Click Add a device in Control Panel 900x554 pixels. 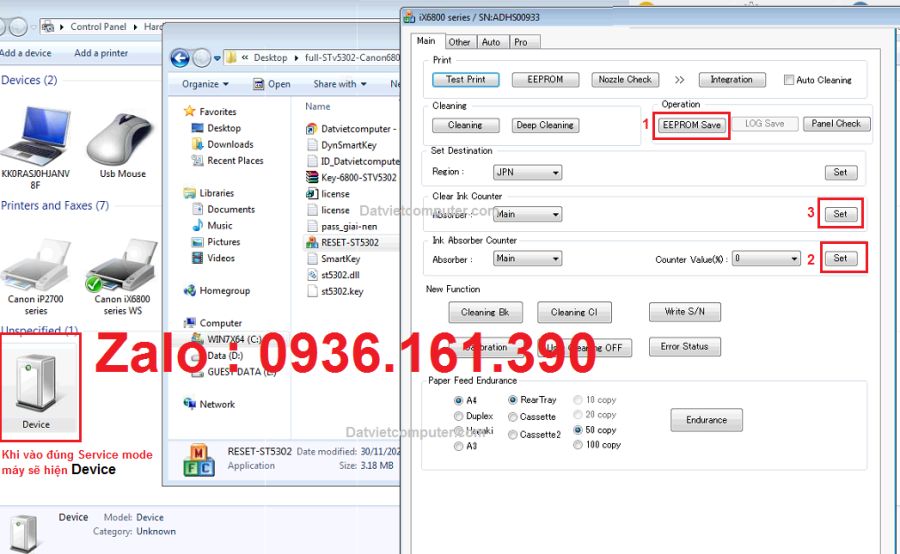click(26, 53)
